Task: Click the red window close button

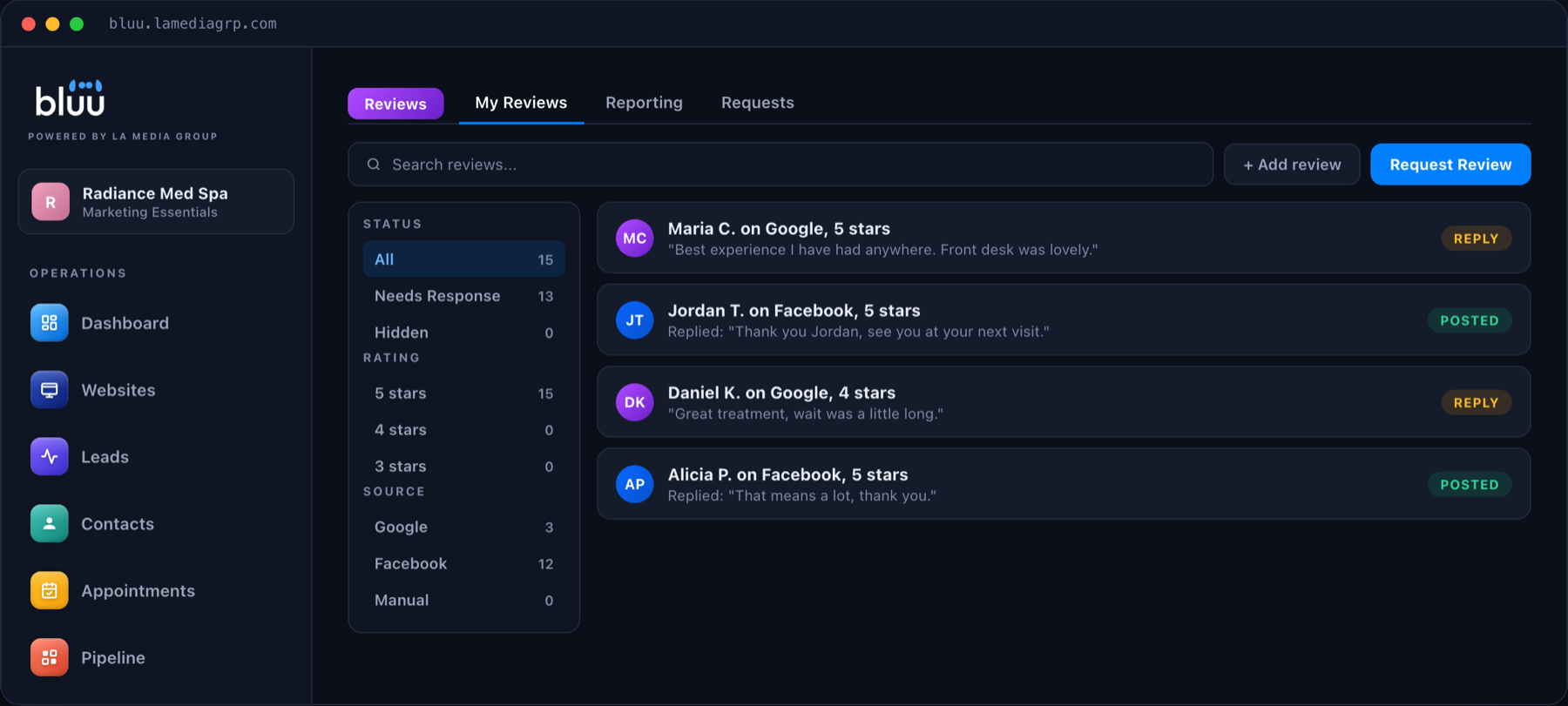Action: click(x=29, y=24)
